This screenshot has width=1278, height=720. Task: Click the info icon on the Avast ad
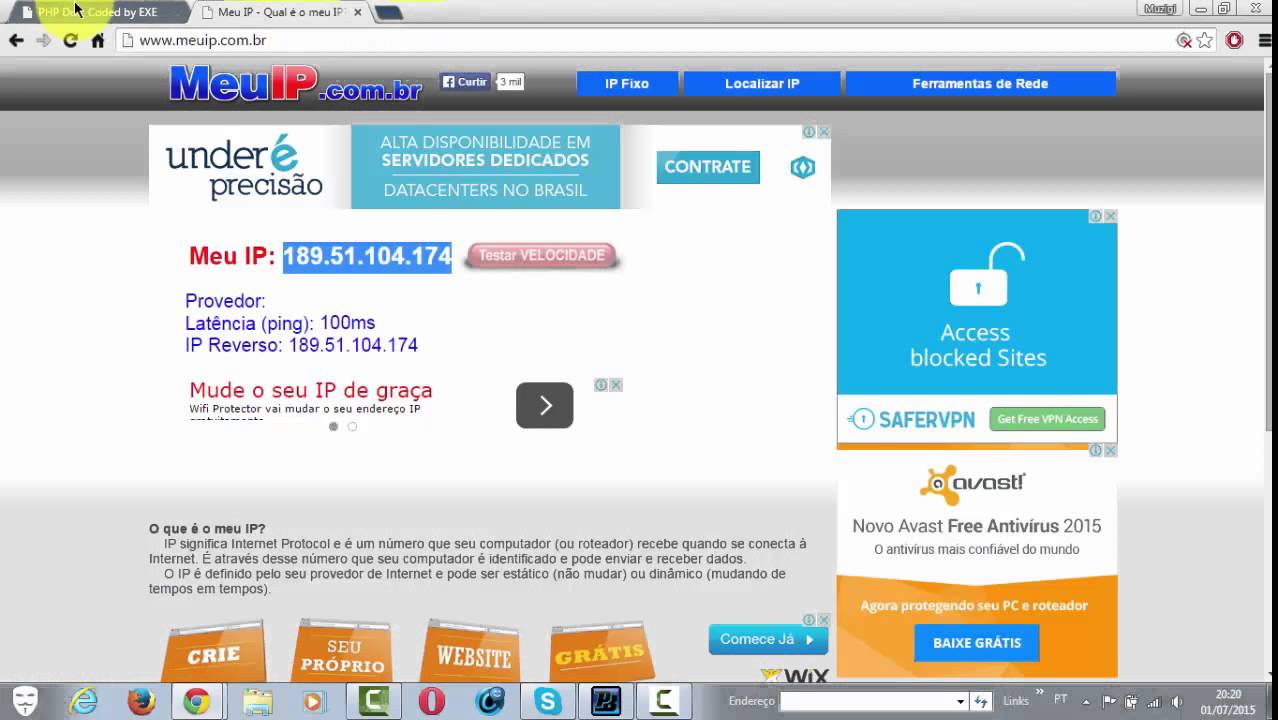(1095, 451)
